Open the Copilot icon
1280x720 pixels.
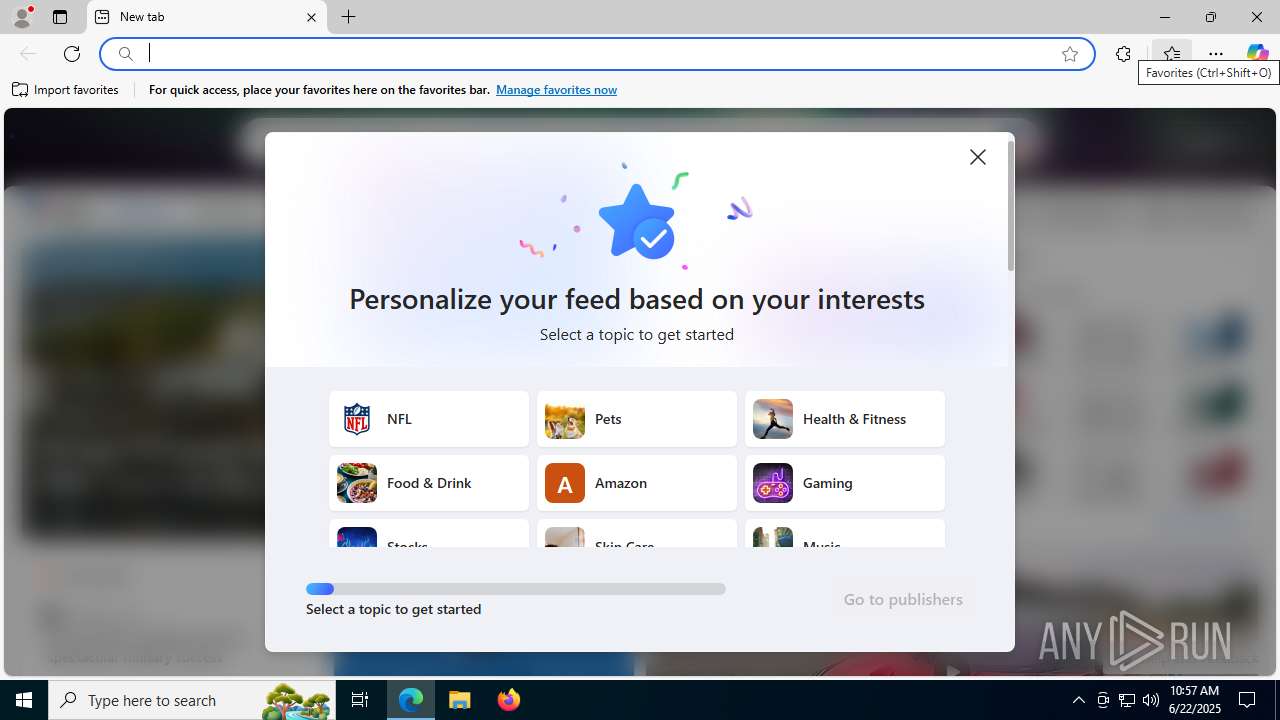pos(1257,54)
